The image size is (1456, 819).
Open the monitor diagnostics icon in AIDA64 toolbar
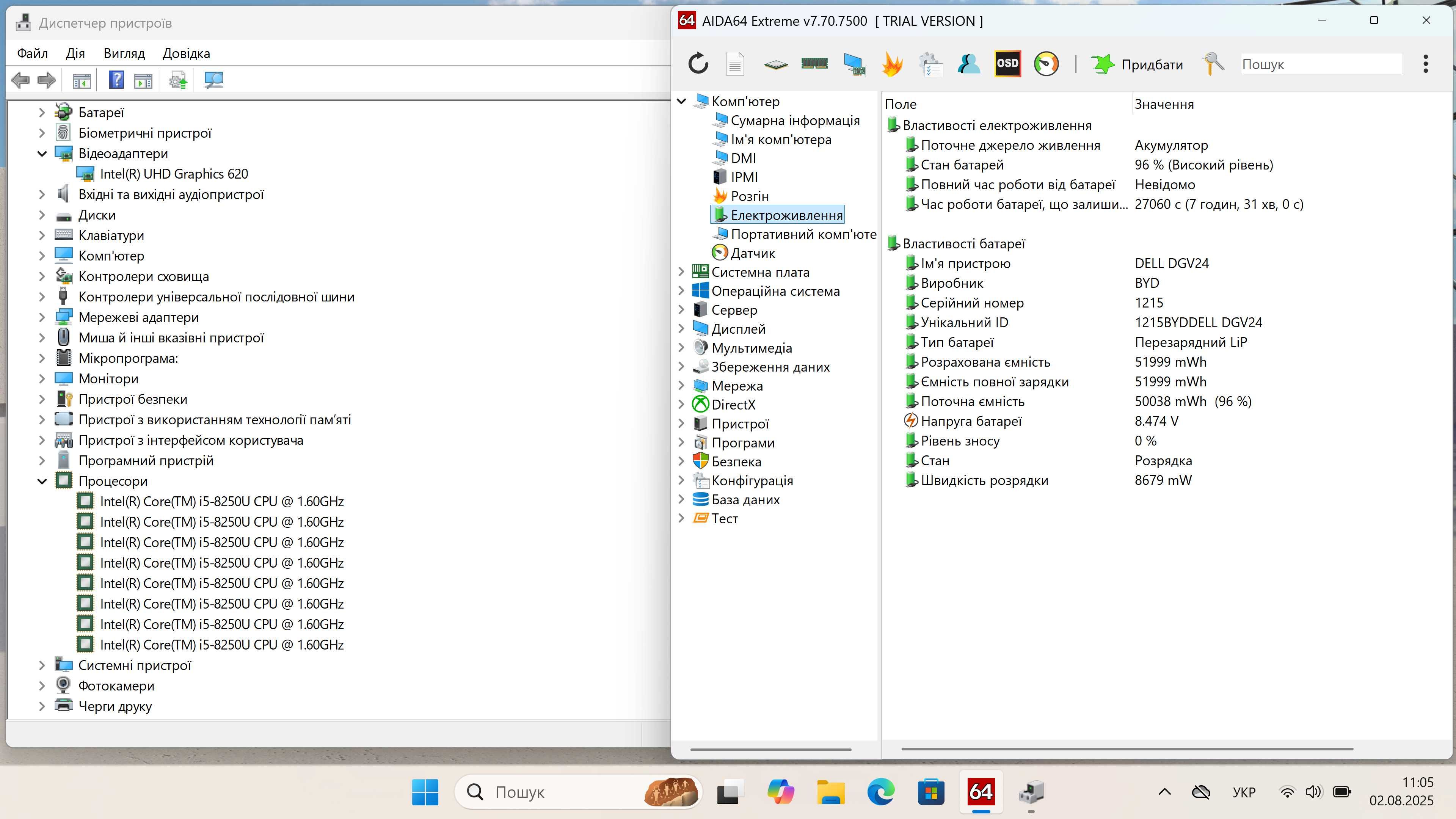point(854,64)
